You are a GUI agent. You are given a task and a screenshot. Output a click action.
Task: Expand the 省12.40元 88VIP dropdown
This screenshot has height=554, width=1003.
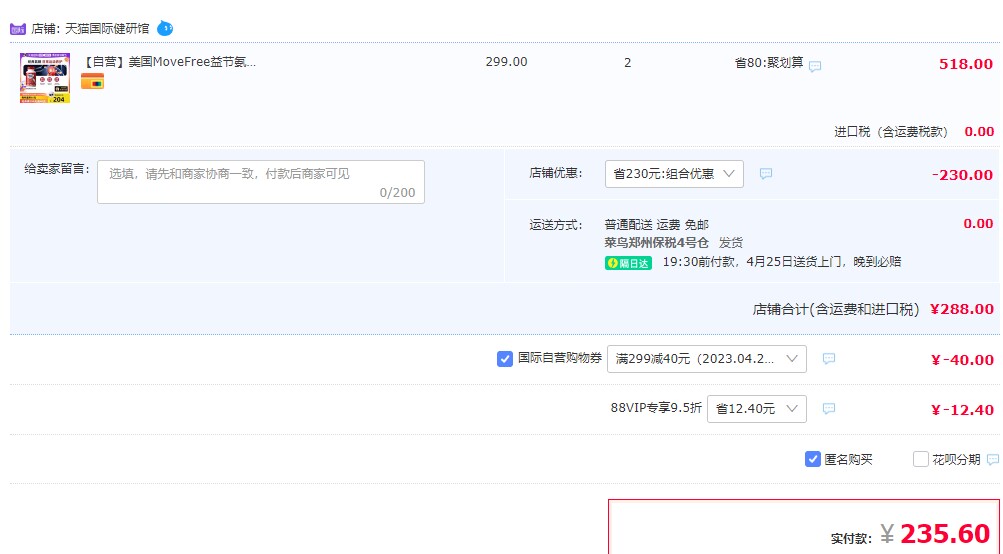(757, 409)
